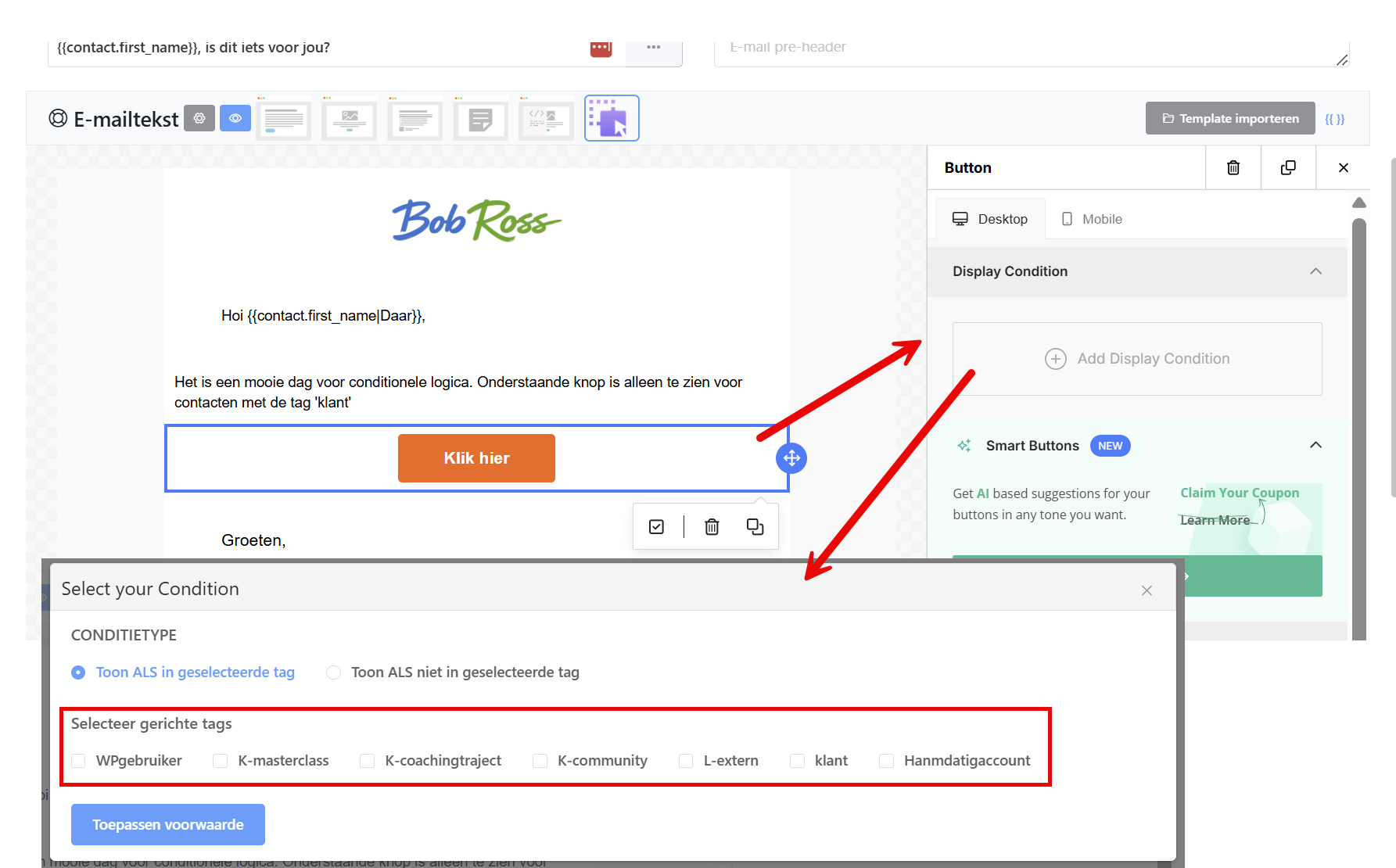This screenshot has width=1396, height=868.
Task: Check the klant tag checkbox
Action: click(797, 761)
